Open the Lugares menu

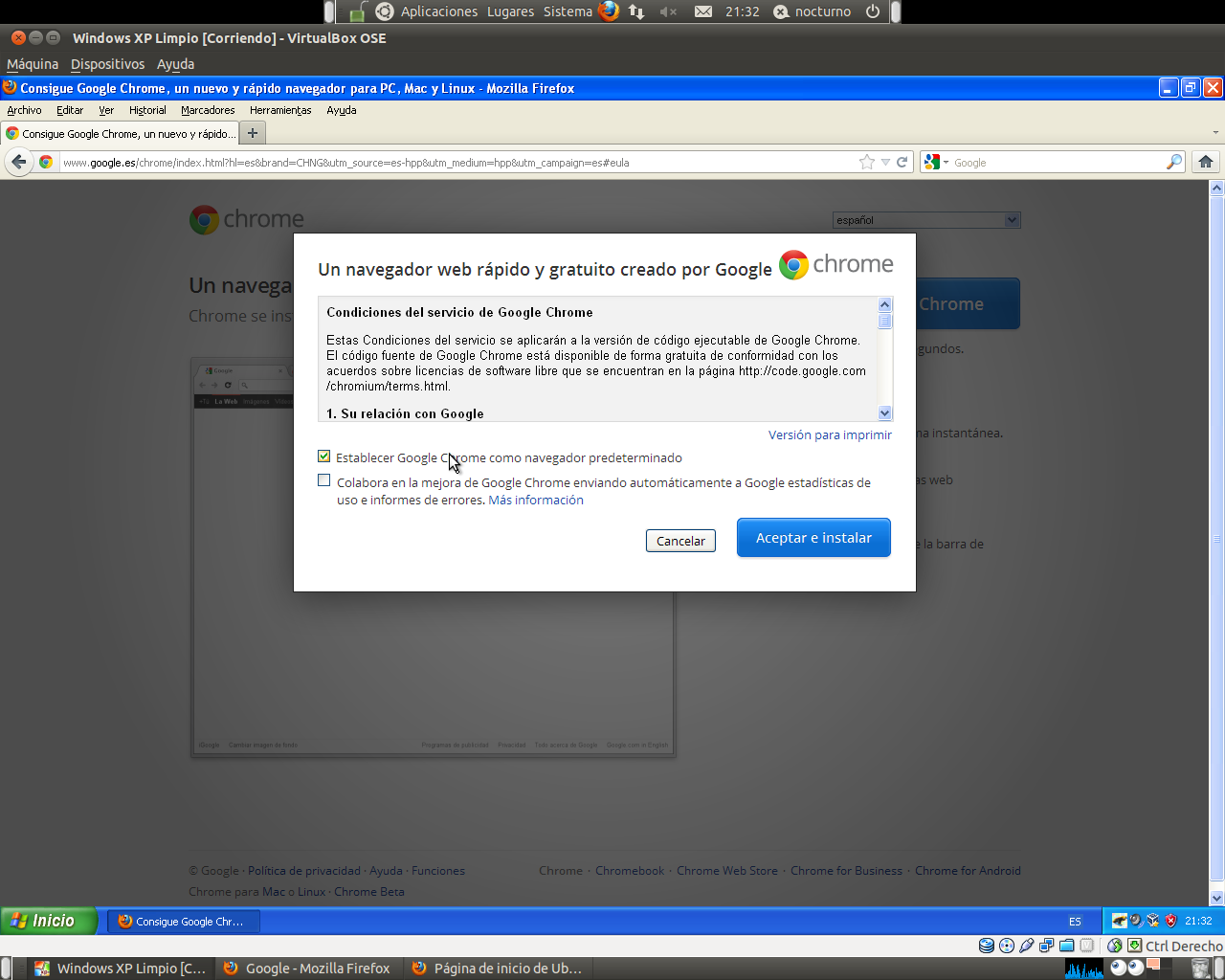tap(510, 11)
